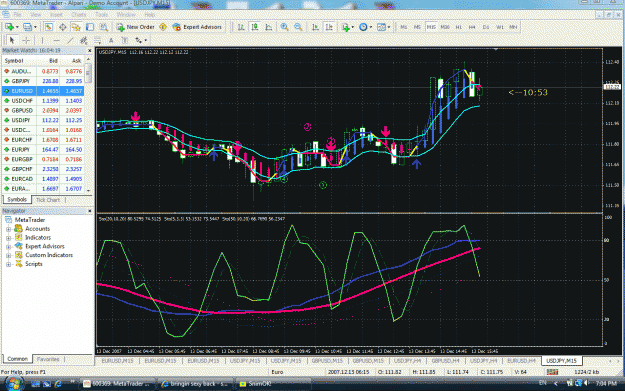Switch timeframe to H1
This screenshot has height=391, width=625.
click(459, 27)
